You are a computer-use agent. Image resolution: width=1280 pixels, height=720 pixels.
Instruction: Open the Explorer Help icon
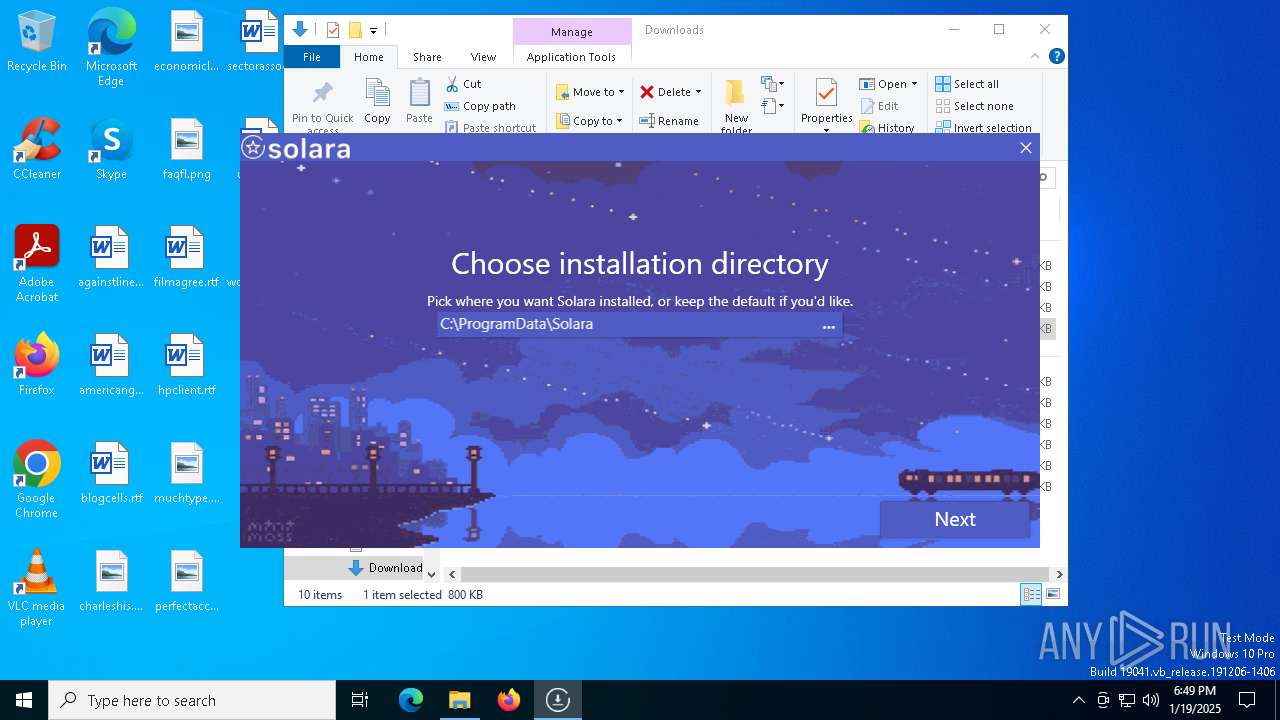[x=1056, y=57]
